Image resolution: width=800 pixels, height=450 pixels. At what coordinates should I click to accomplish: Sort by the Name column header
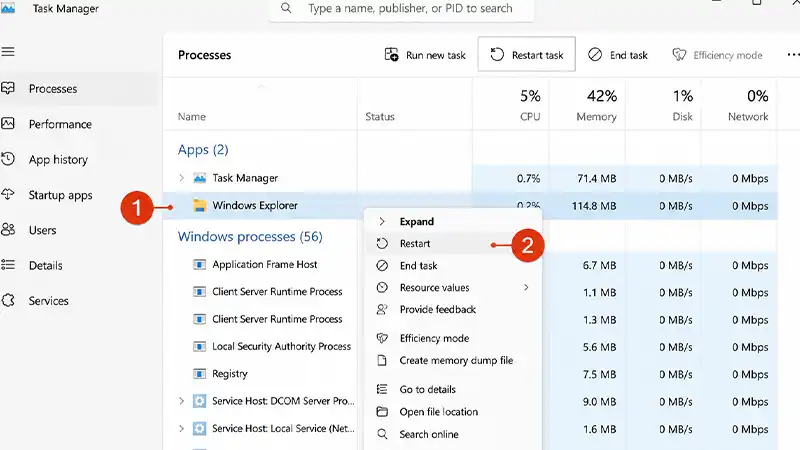tap(191, 116)
